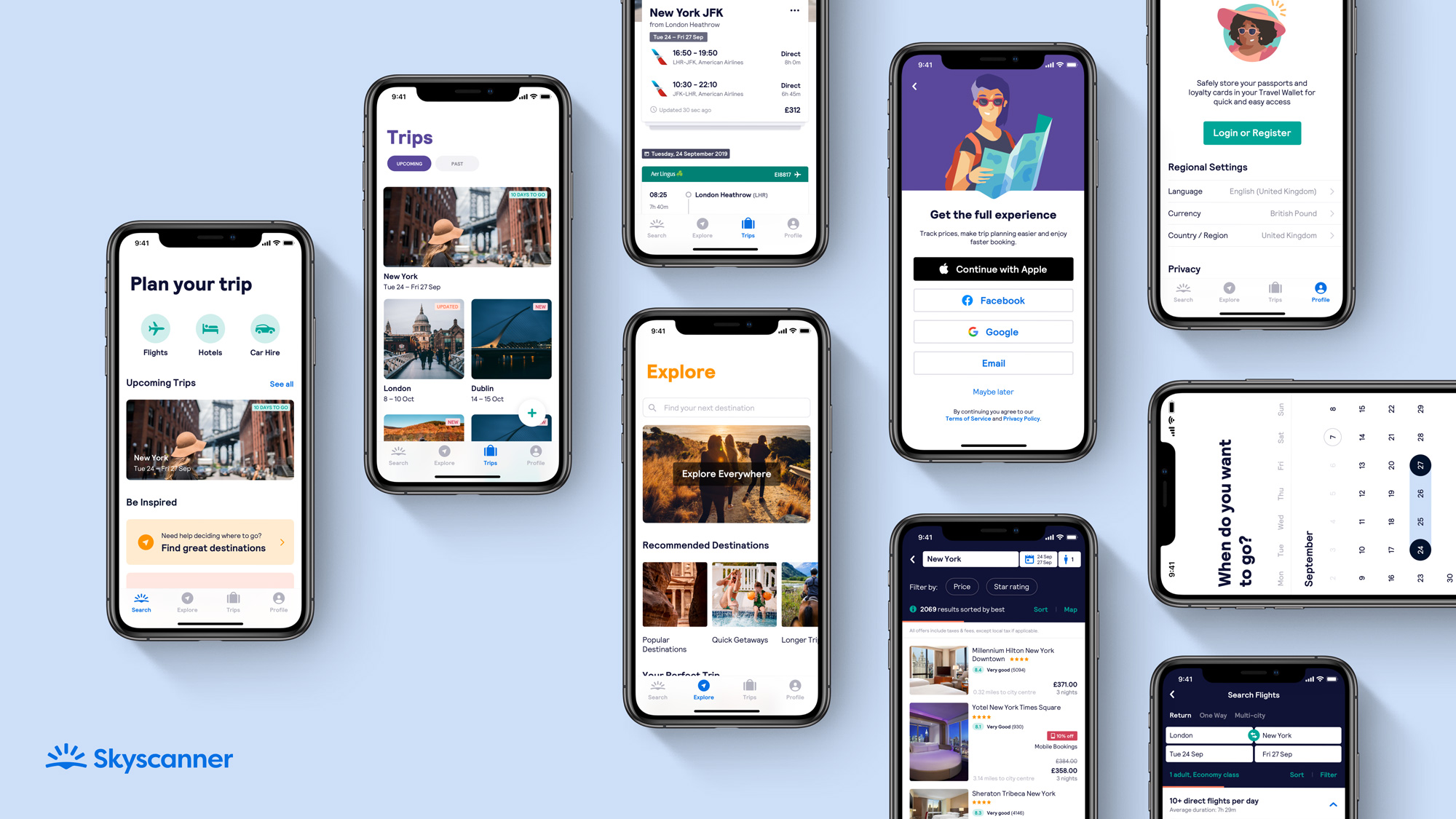
Task: Expand filter by Price dropdown
Action: tap(962, 586)
